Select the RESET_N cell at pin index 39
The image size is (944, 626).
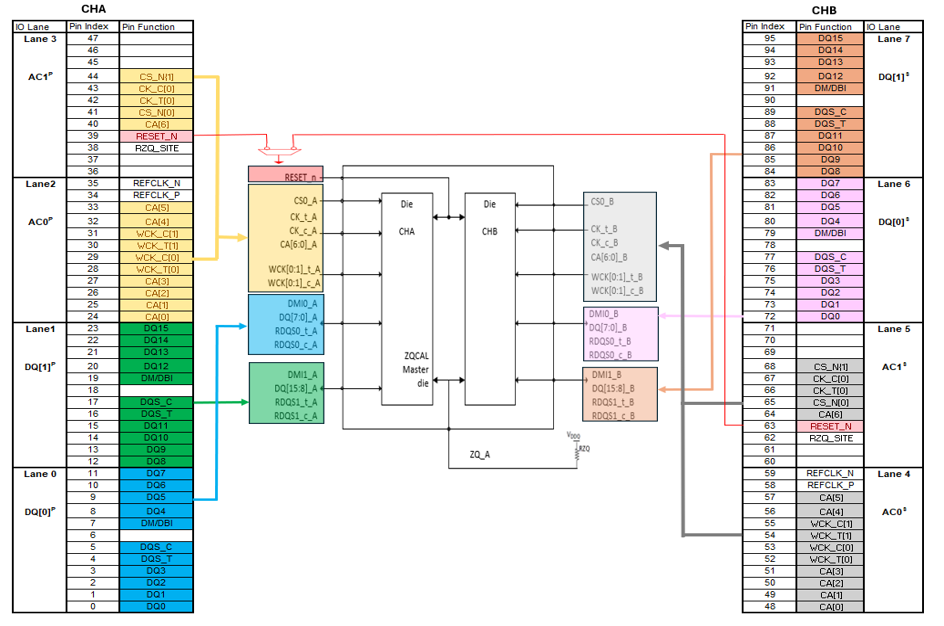click(156, 137)
